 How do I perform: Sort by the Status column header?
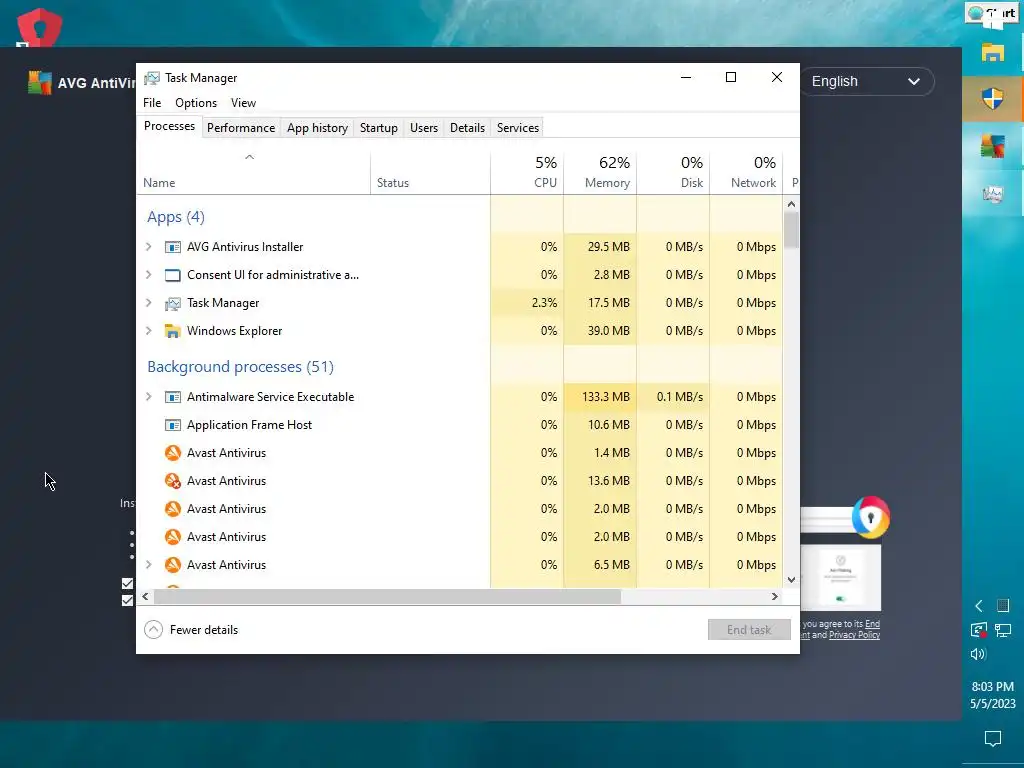tap(430, 172)
